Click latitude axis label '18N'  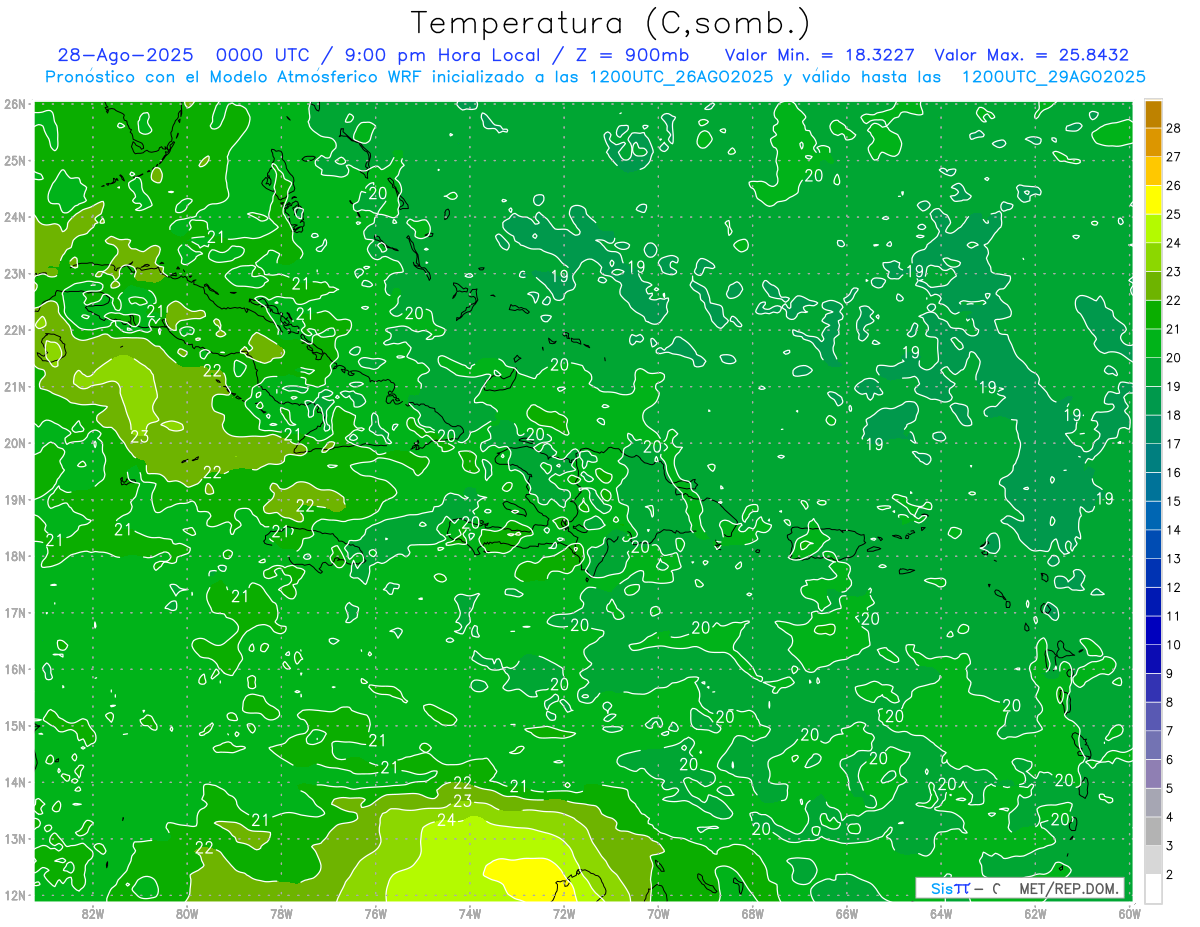point(14,556)
